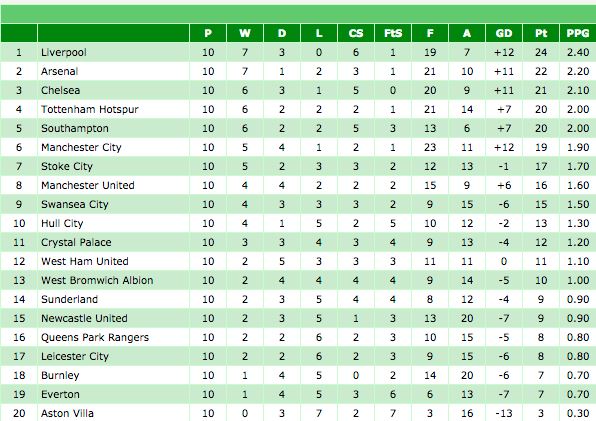The width and height of the screenshot is (596, 421).
Task: Open the Arsenal team link
Action: (59, 71)
